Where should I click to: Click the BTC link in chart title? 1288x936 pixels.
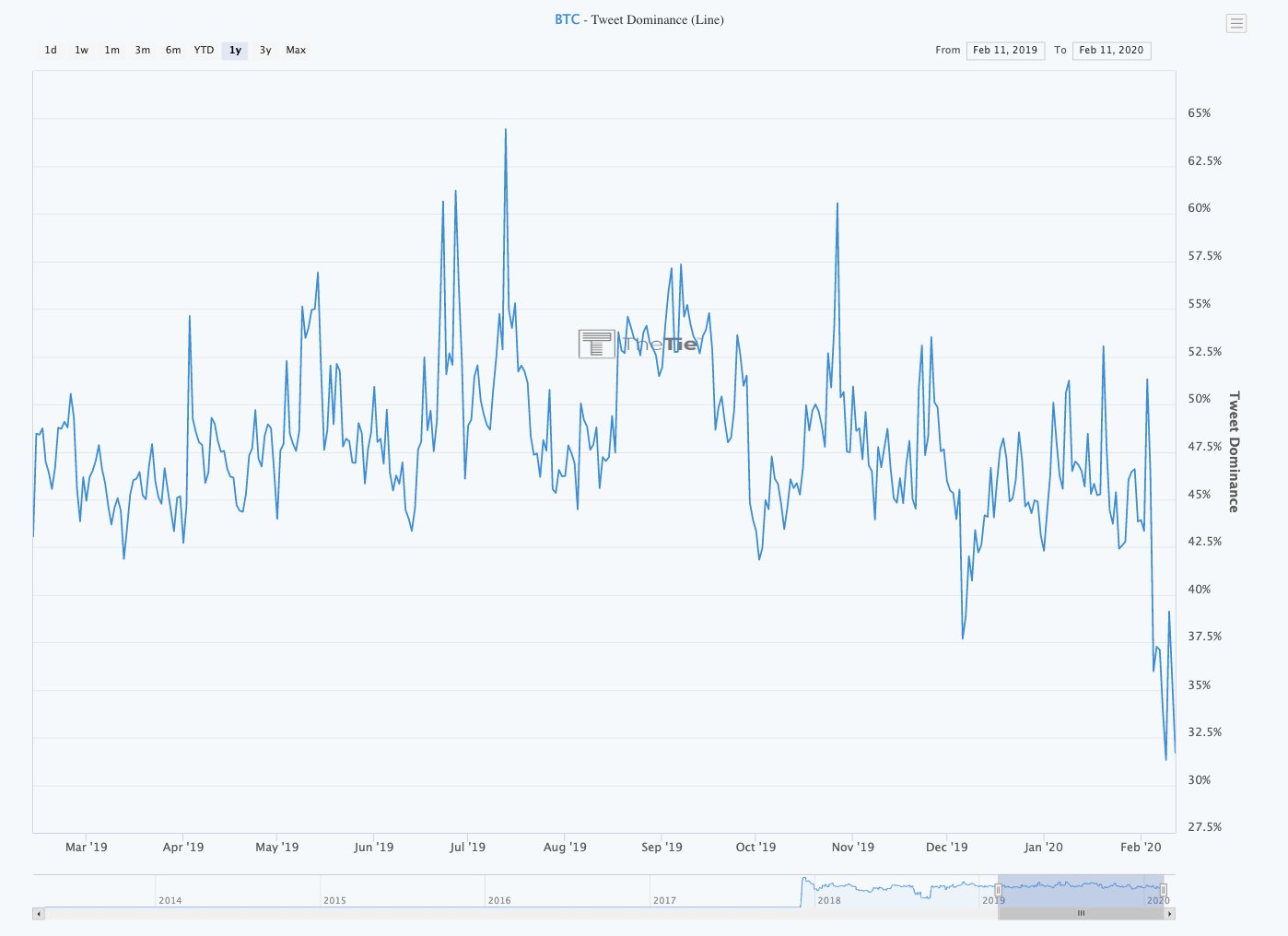568,19
